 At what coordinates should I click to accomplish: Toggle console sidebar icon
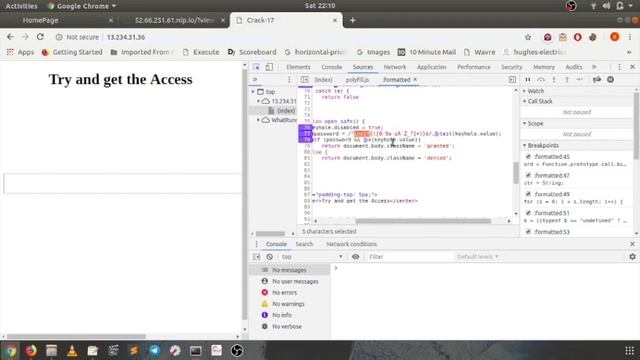(x=256, y=257)
